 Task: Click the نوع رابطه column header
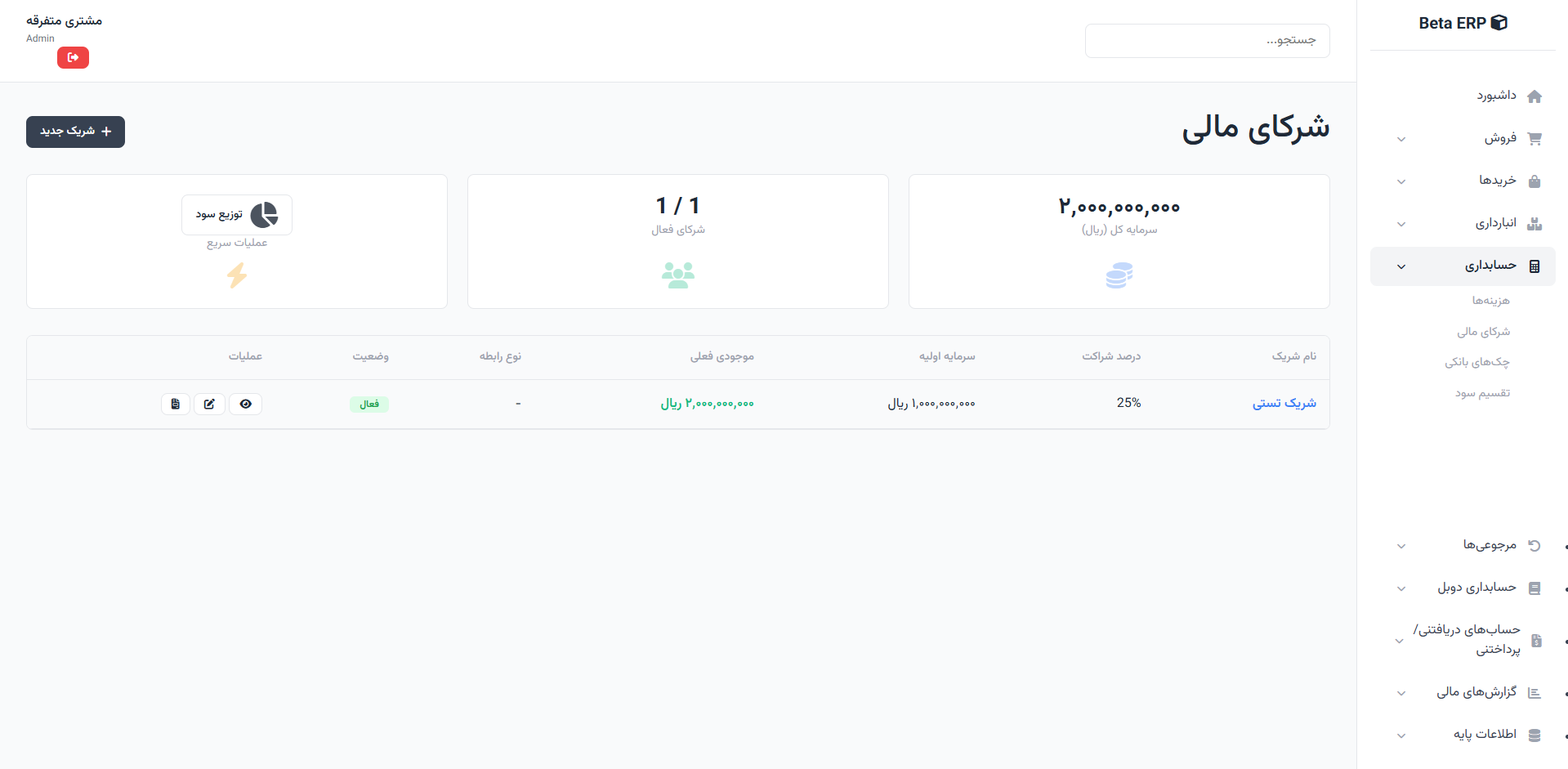(x=500, y=356)
